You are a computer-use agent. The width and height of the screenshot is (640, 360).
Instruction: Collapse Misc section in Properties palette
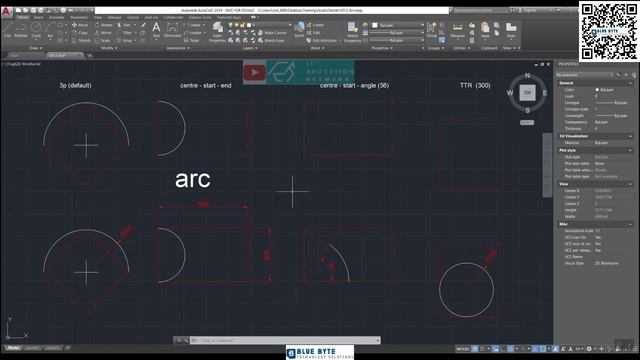(x=631, y=224)
